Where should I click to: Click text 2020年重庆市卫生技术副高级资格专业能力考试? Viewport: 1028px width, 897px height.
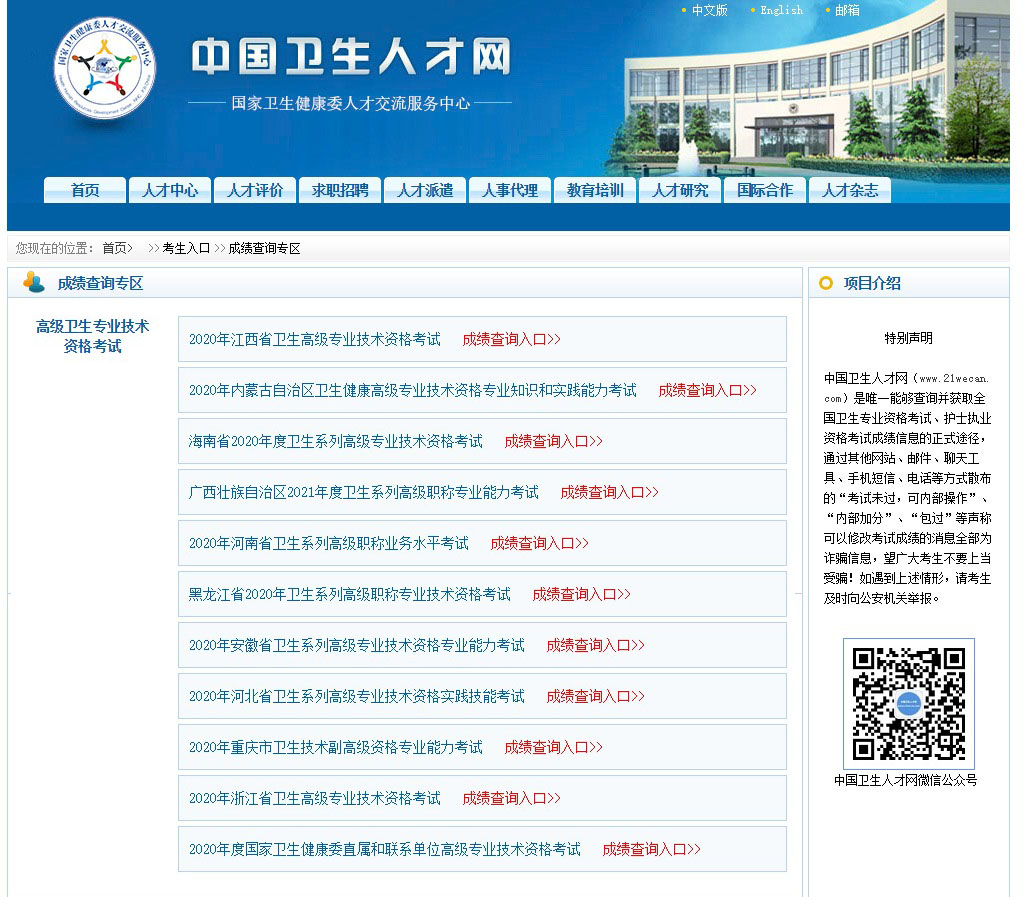coord(336,748)
